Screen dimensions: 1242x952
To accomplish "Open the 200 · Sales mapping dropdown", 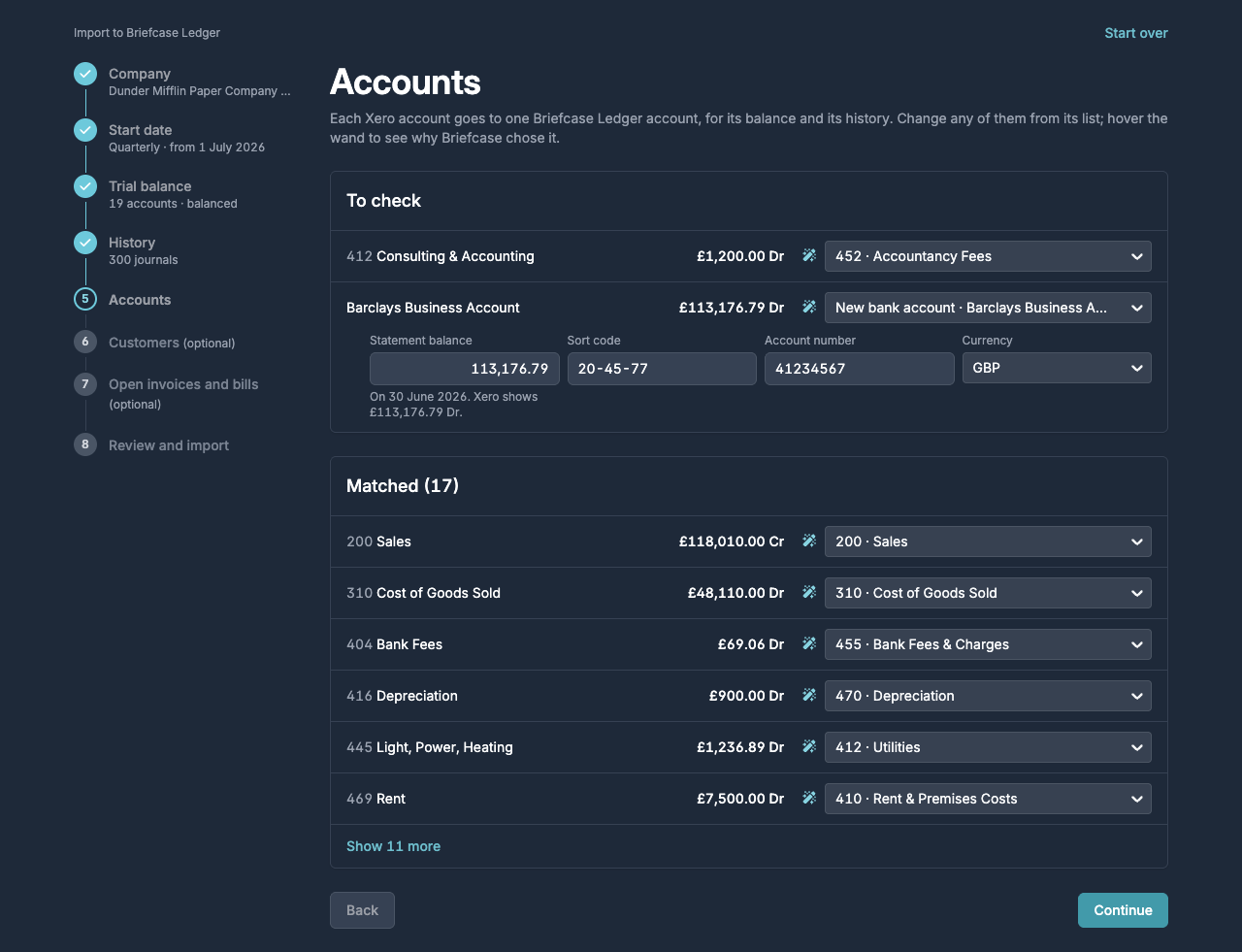I will coord(988,542).
